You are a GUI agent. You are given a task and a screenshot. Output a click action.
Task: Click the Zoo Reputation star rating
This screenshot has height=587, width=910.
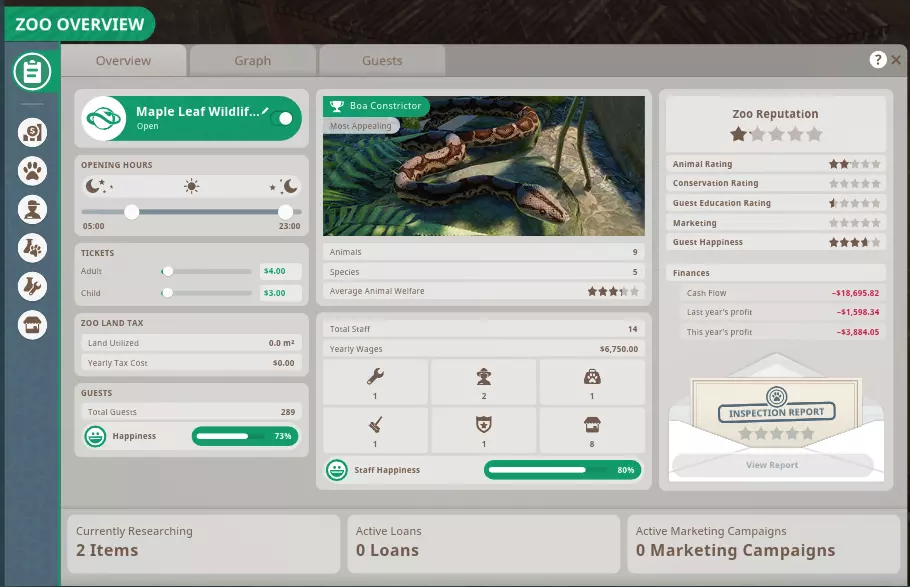click(x=776, y=135)
